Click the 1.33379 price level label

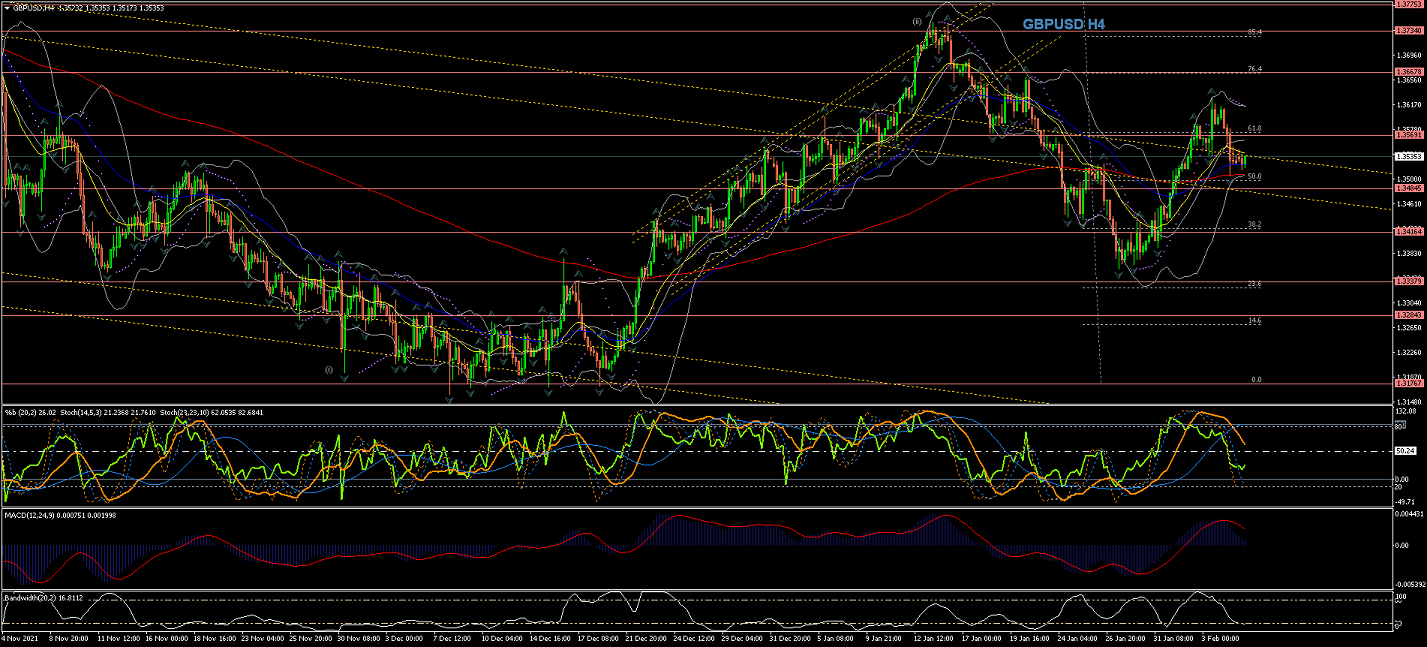tap(1407, 281)
